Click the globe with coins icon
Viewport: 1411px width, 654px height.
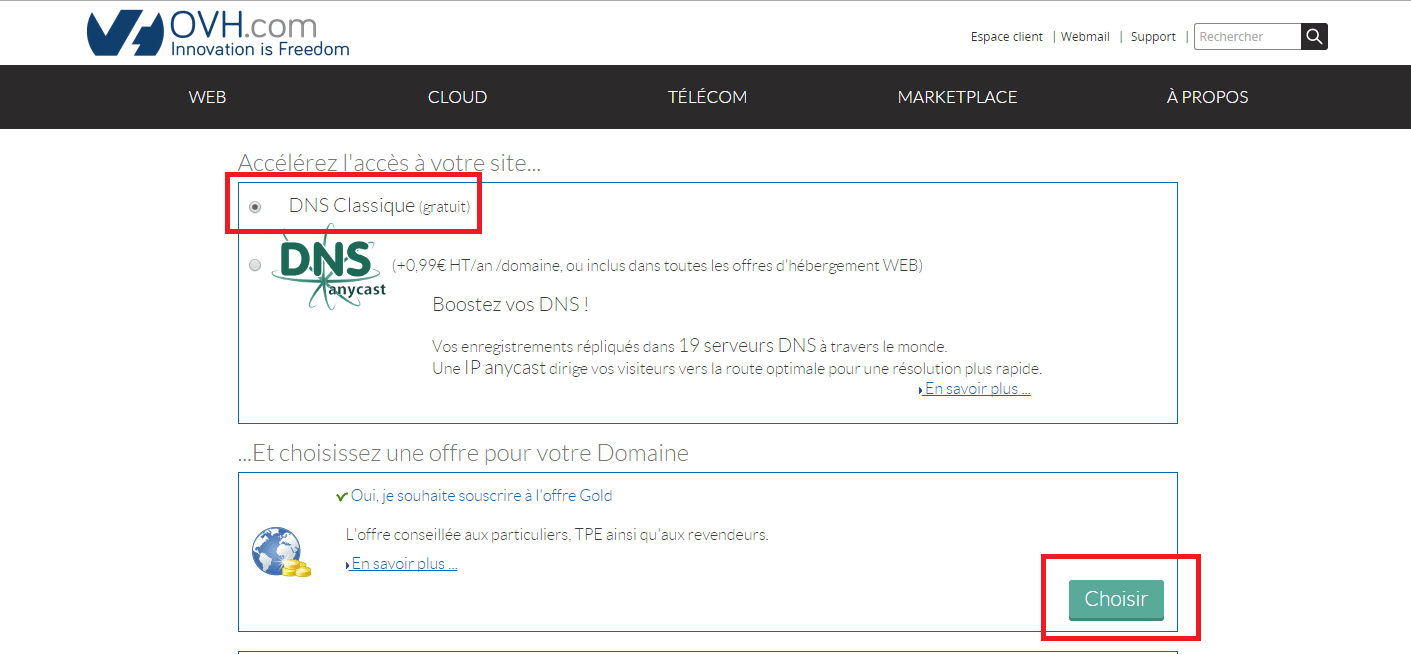click(x=280, y=552)
